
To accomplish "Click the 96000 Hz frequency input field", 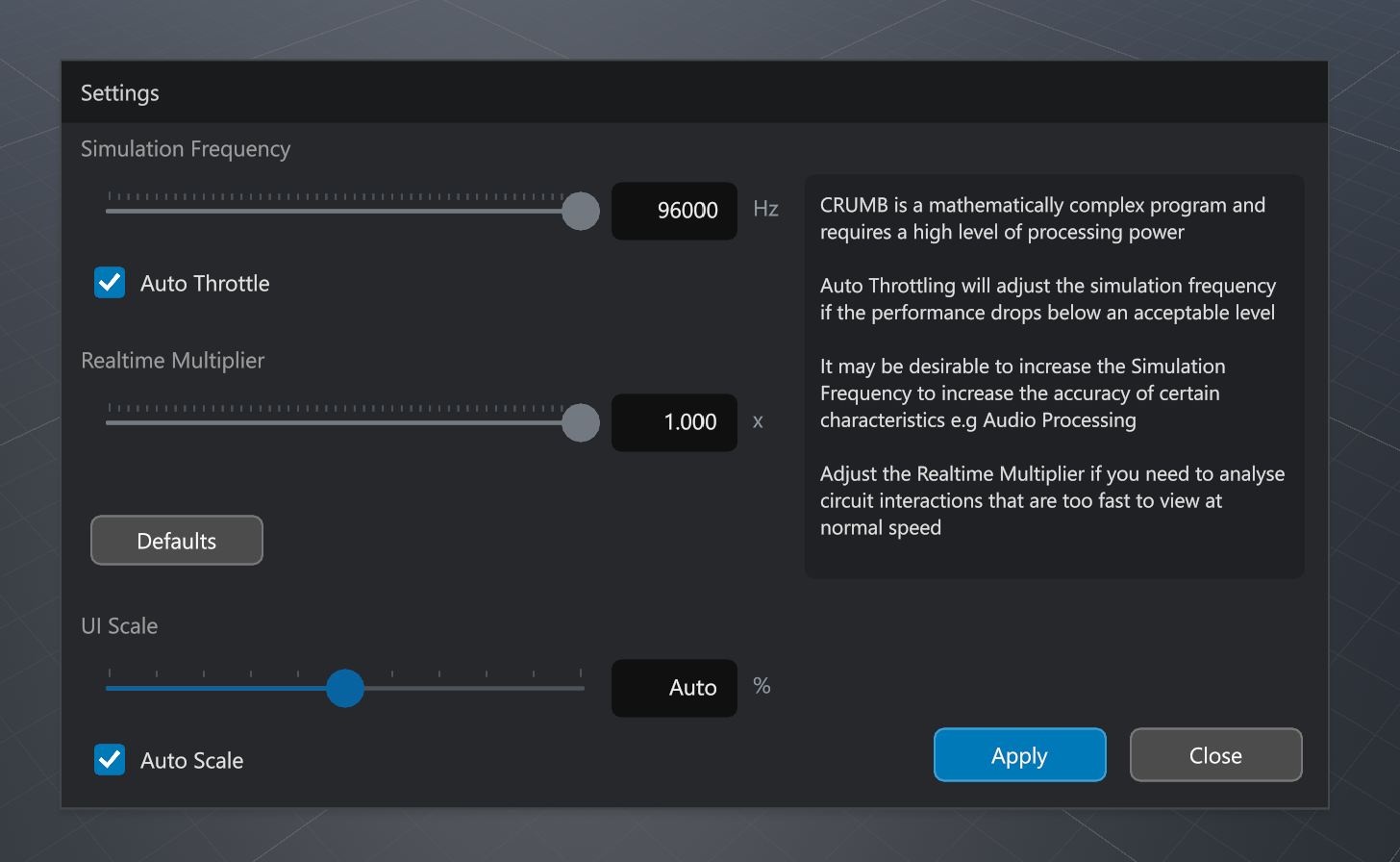I will [674, 211].
